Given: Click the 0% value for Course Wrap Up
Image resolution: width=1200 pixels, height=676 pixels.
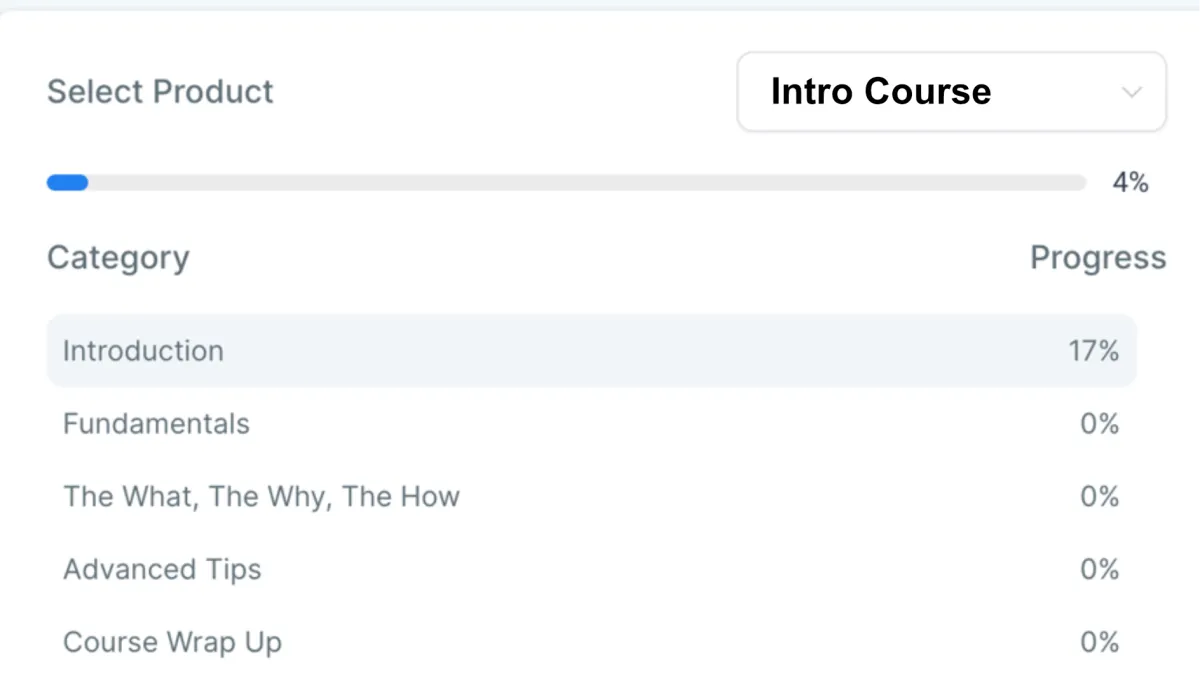Looking at the screenshot, I should (x=1099, y=642).
